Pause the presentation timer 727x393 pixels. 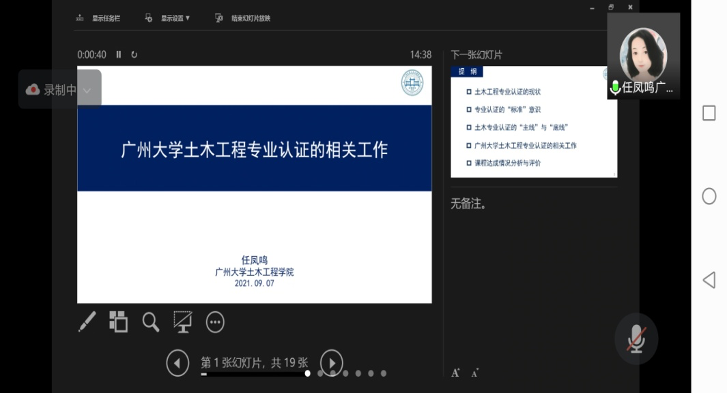[119, 55]
